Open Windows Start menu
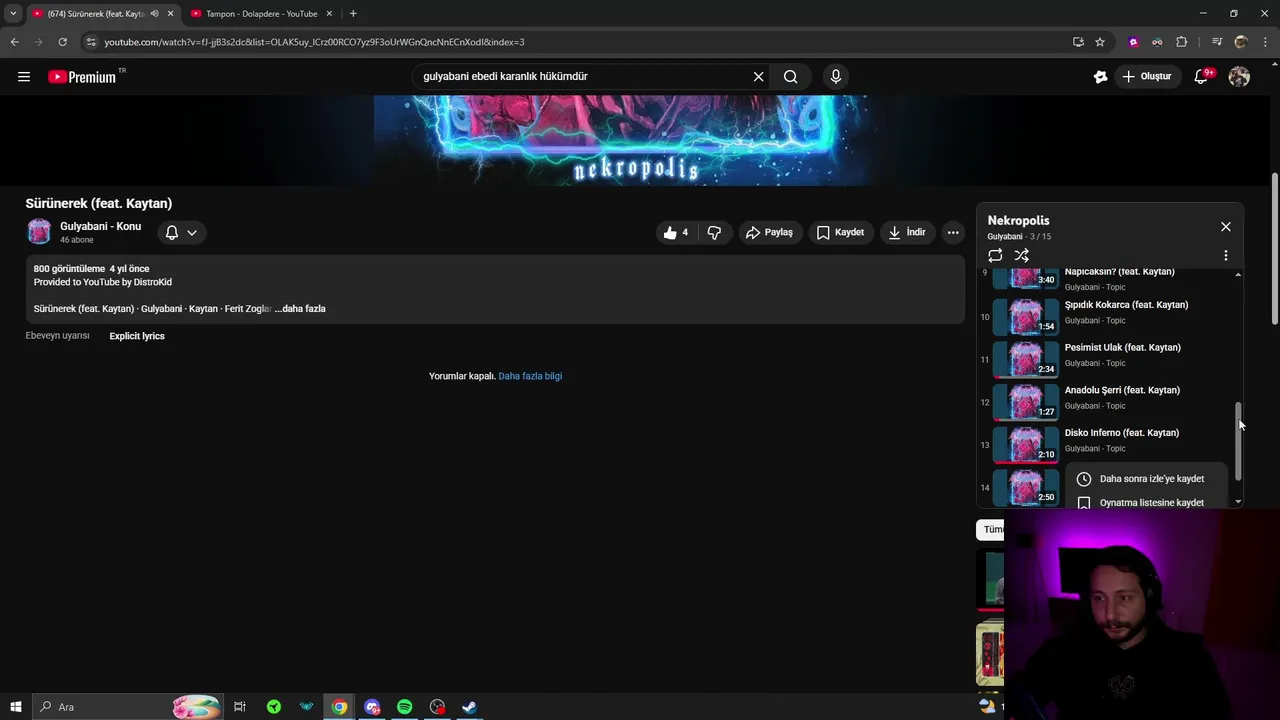1280x720 pixels. (x=15, y=707)
